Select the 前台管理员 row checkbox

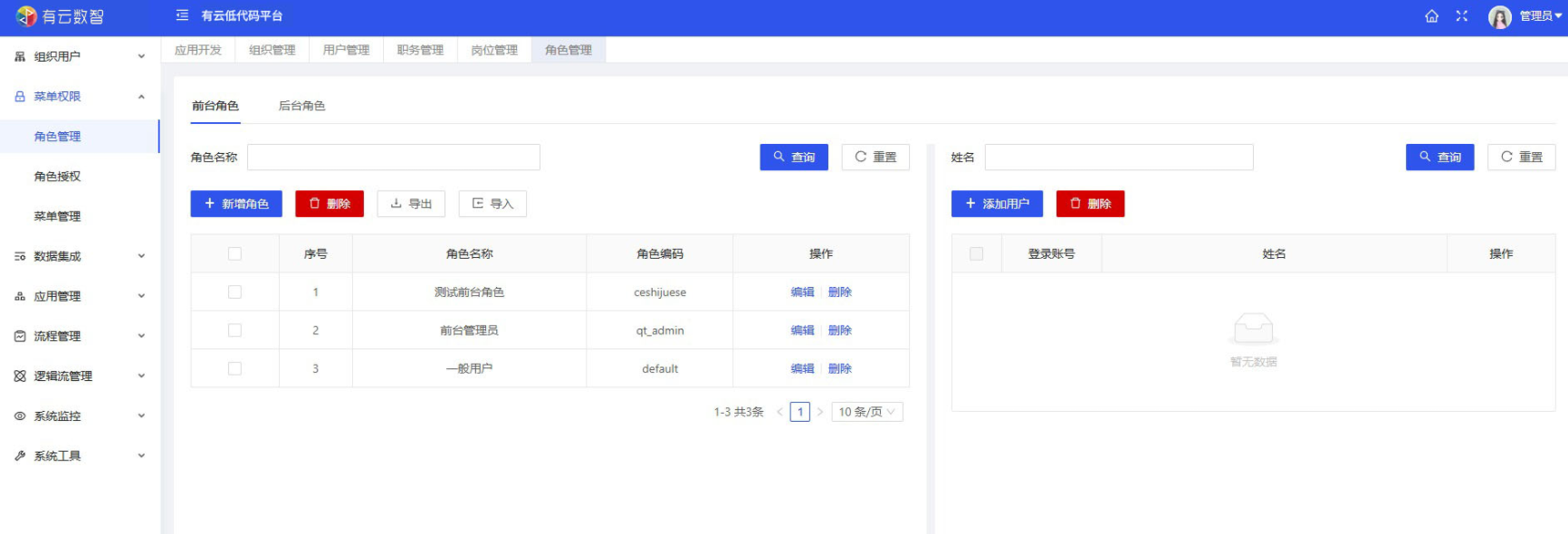point(234,330)
